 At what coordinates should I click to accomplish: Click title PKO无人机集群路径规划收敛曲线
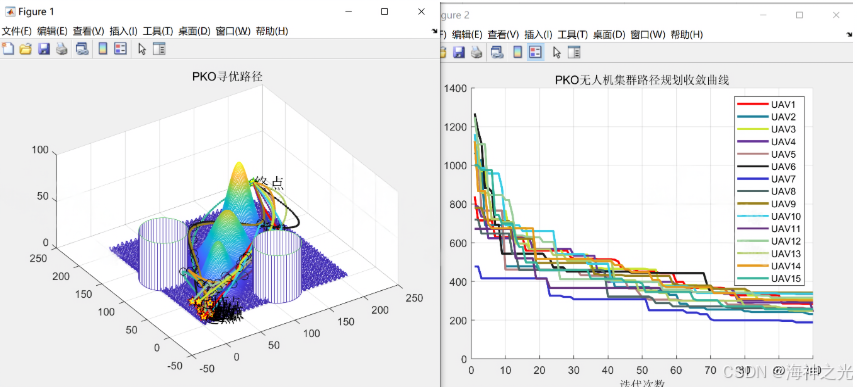click(642, 80)
